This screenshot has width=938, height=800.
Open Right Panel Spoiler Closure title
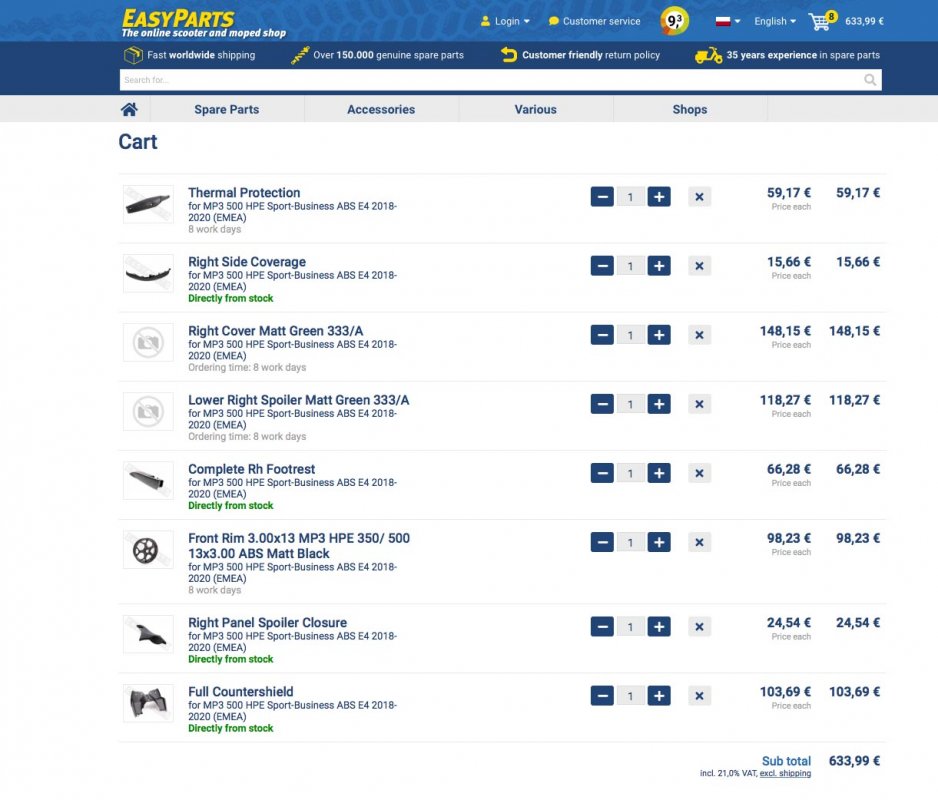click(267, 622)
